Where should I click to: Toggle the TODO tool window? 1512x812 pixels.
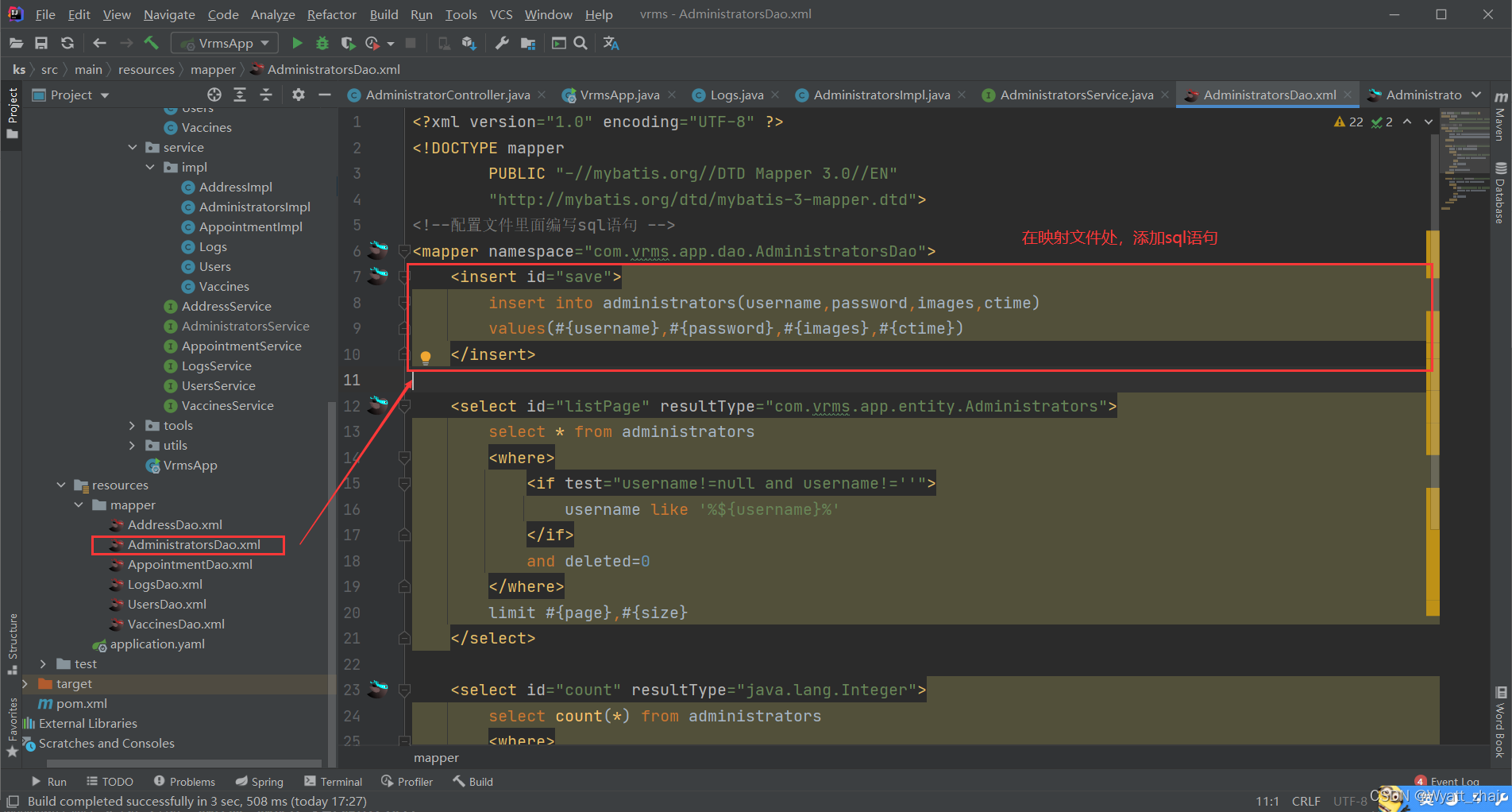point(110,782)
